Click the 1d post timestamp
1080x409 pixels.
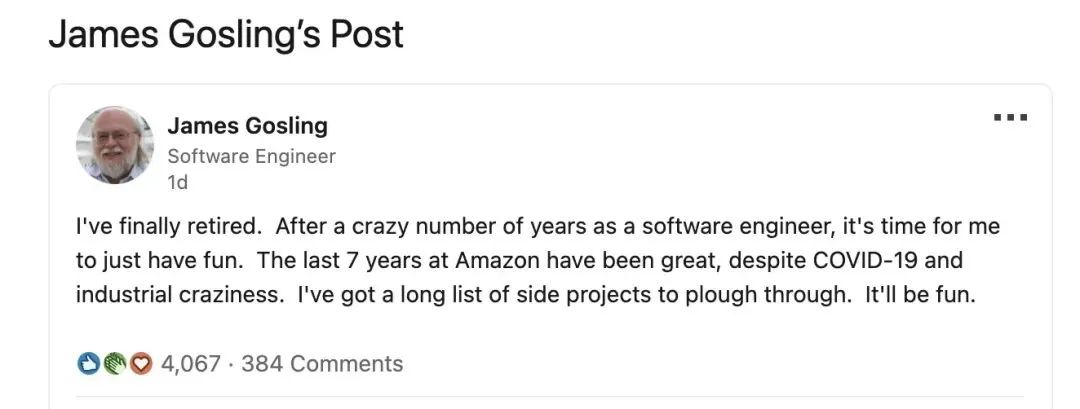[x=177, y=183]
